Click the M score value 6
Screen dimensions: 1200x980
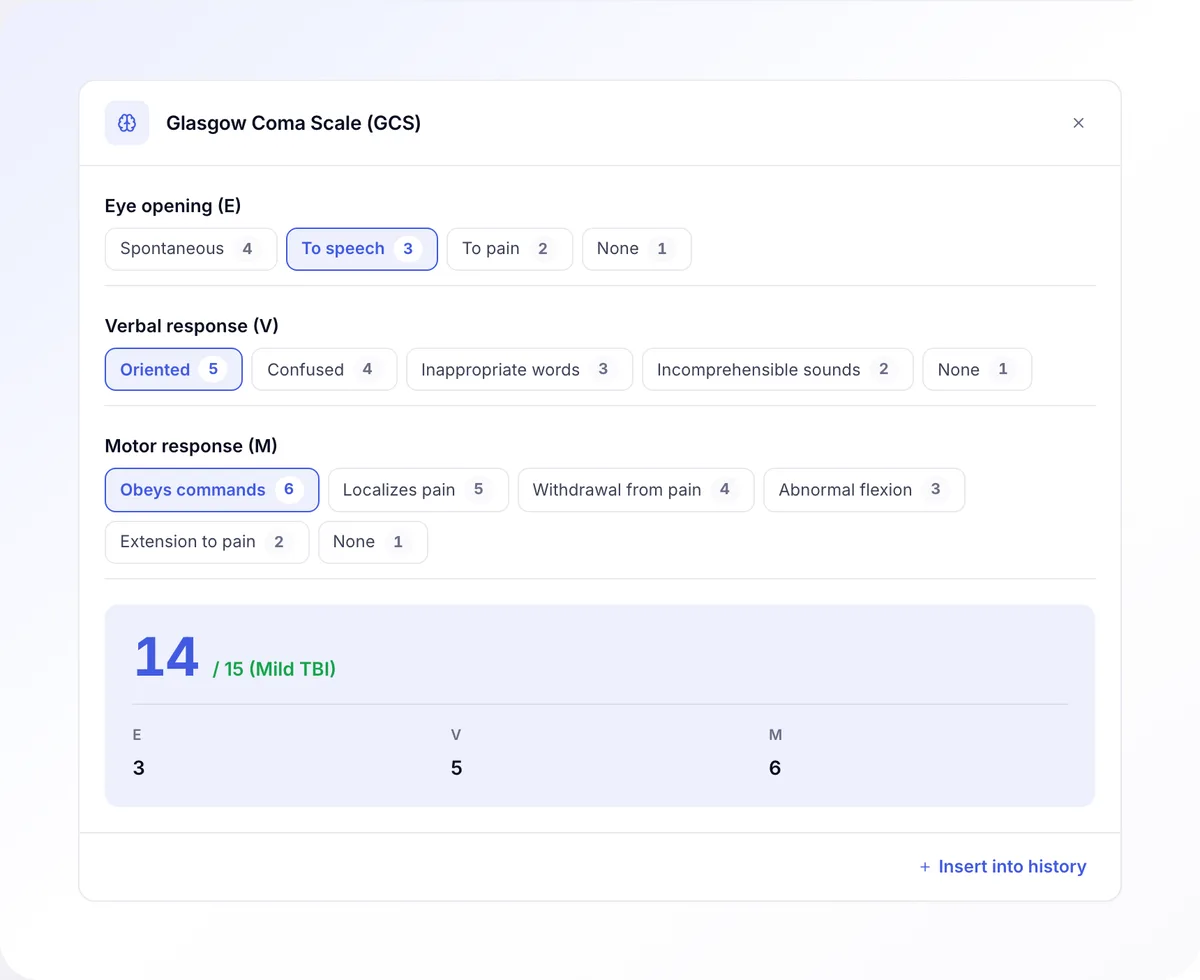coord(775,768)
